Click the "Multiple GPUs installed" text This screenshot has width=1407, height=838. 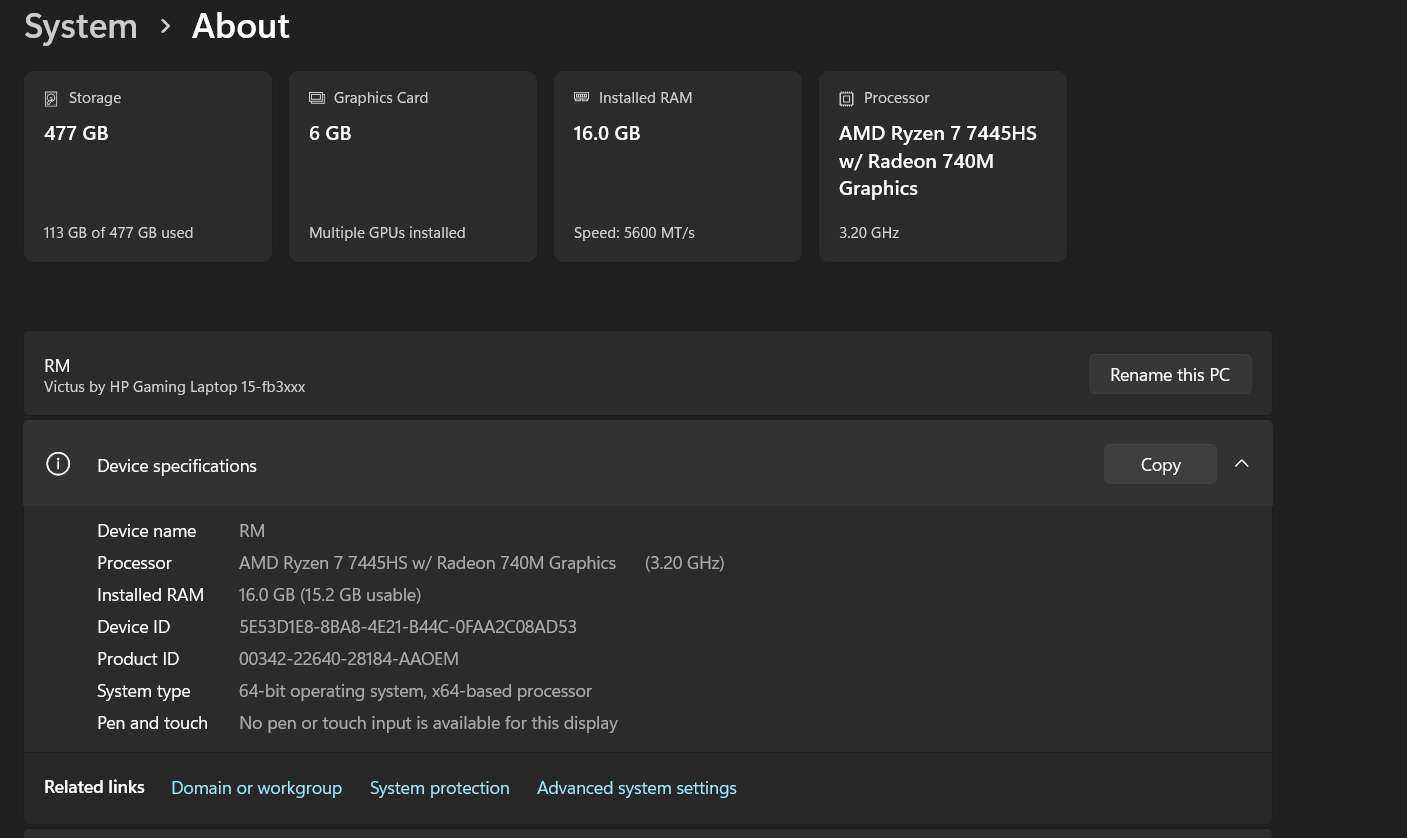[387, 233]
